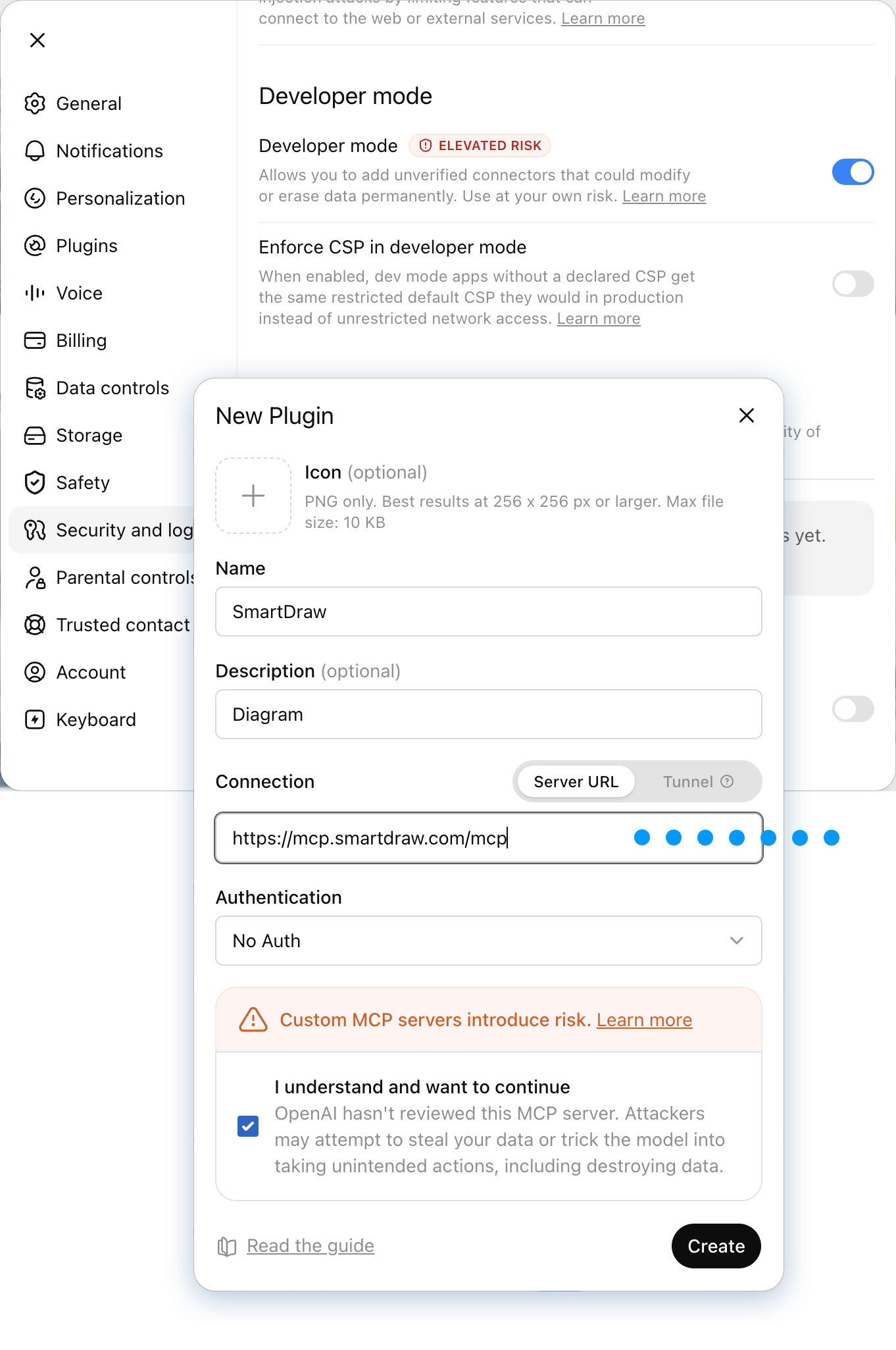This screenshot has width=896, height=1350.
Task: Click the Tunnel help question-mark icon
Action: [727, 781]
